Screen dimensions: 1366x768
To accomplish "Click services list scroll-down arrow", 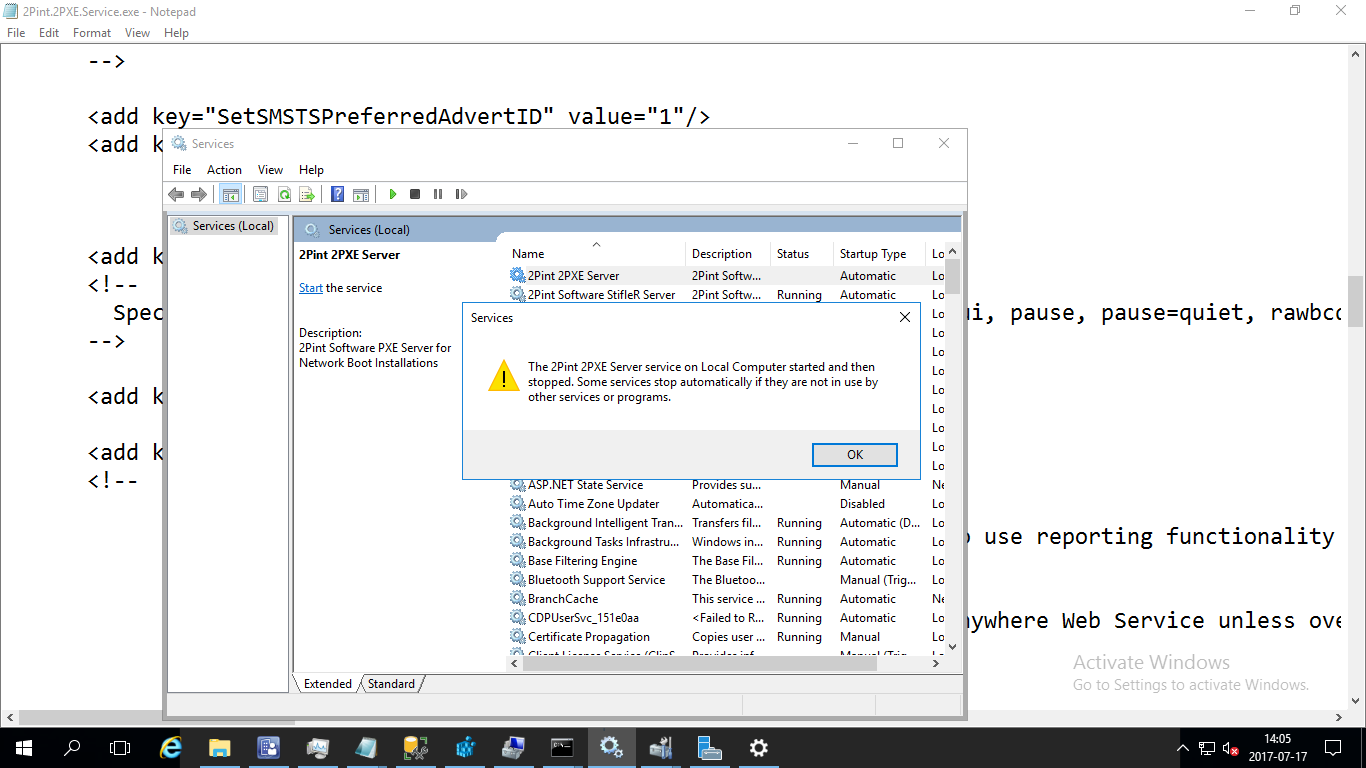I will [x=953, y=647].
